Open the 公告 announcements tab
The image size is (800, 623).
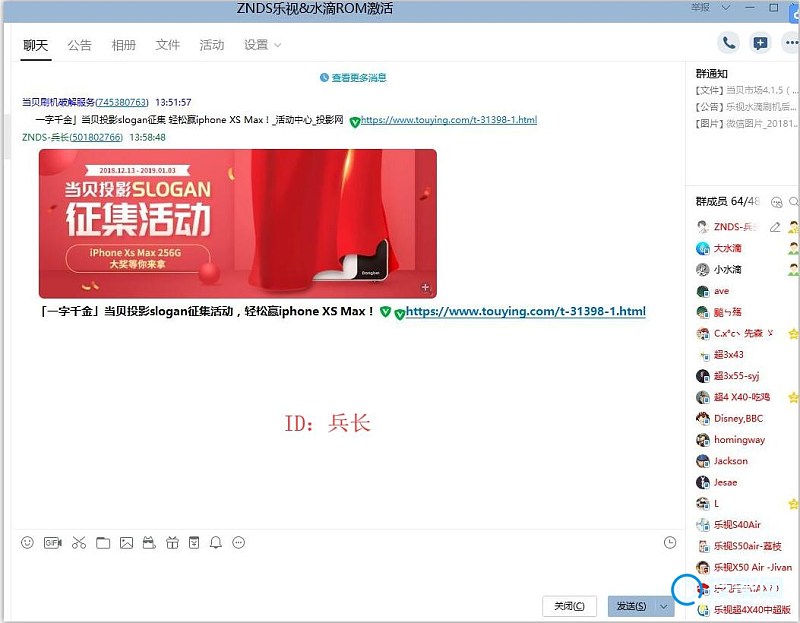click(x=80, y=45)
